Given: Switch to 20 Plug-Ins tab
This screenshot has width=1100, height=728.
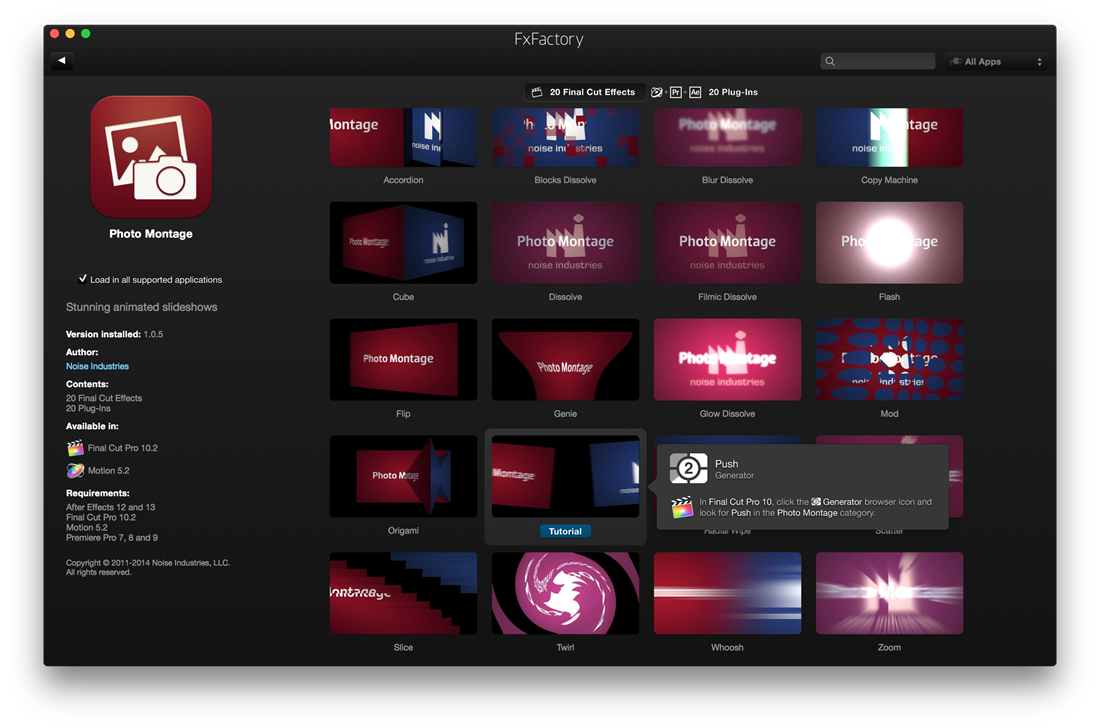Looking at the screenshot, I should tap(732, 92).
